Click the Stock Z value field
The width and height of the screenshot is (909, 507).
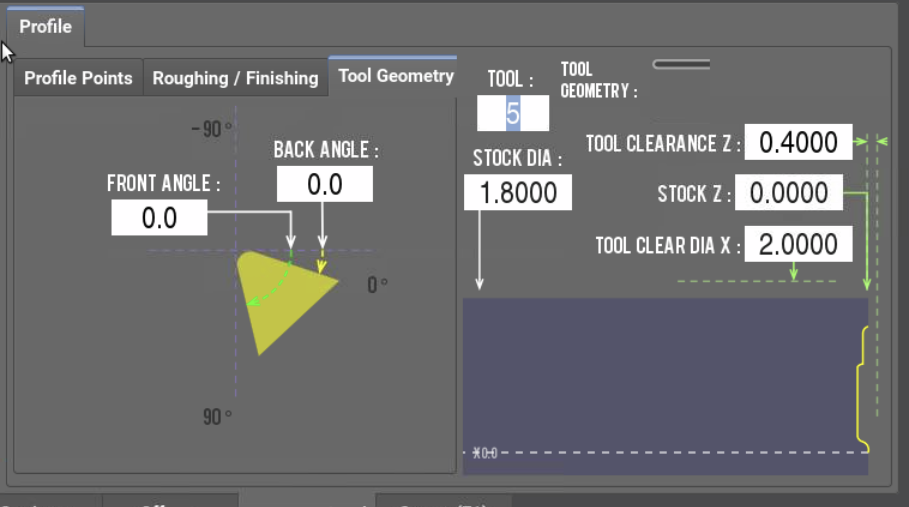pos(788,192)
